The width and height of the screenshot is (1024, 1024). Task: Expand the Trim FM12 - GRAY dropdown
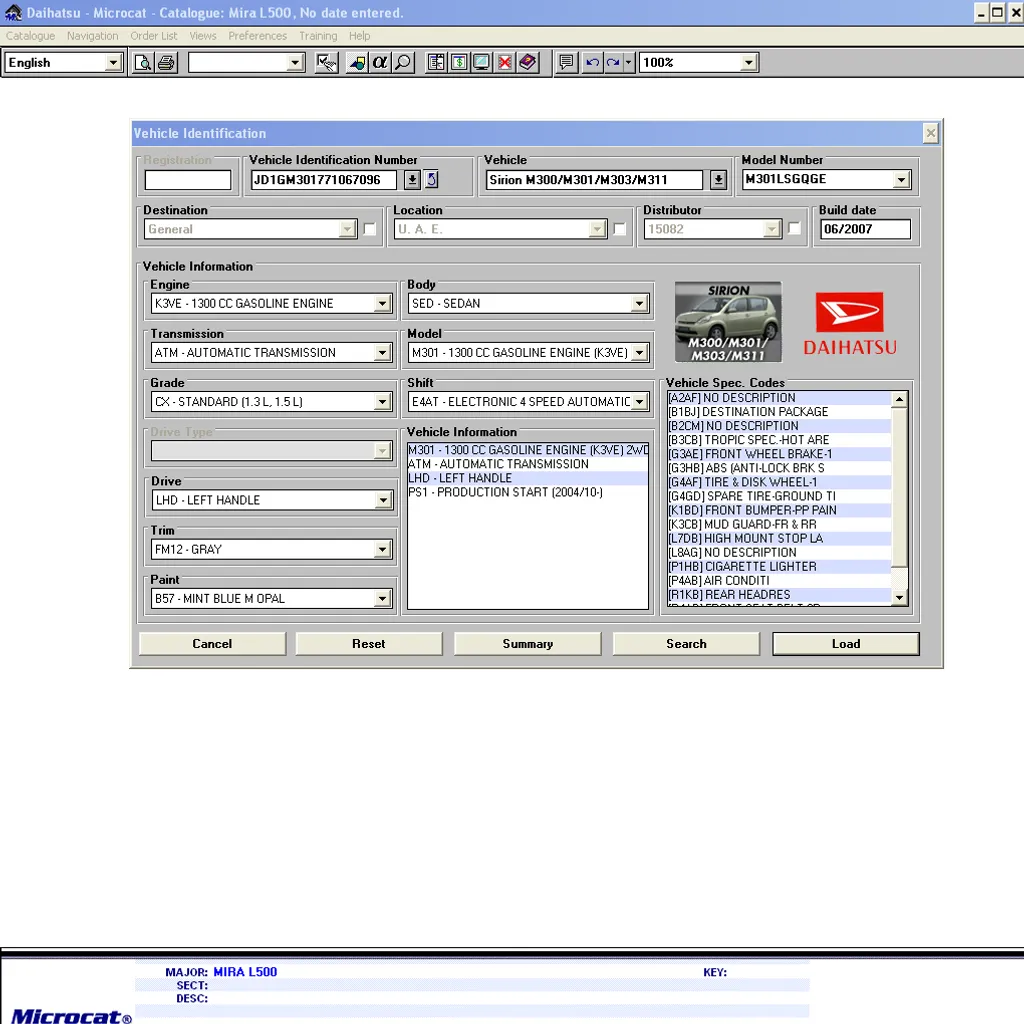click(x=383, y=550)
